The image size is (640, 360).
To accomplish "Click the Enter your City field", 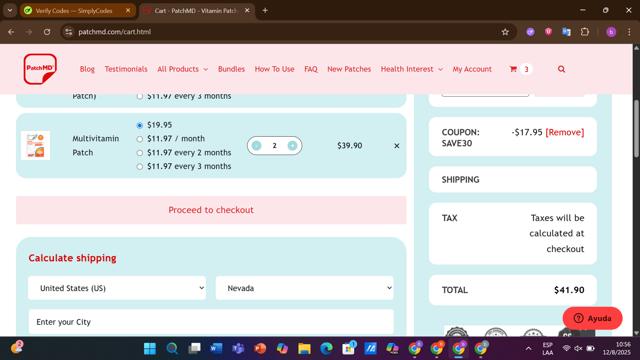I will click(211, 322).
